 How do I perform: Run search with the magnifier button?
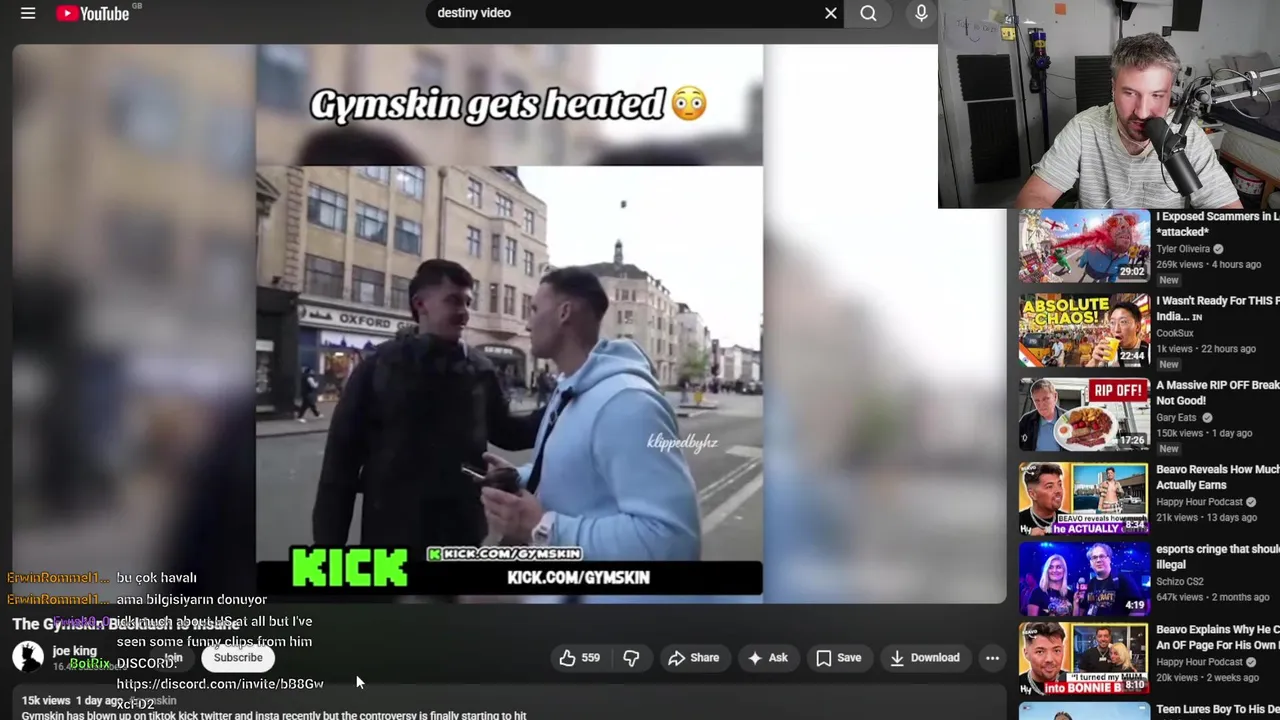[x=868, y=13]
